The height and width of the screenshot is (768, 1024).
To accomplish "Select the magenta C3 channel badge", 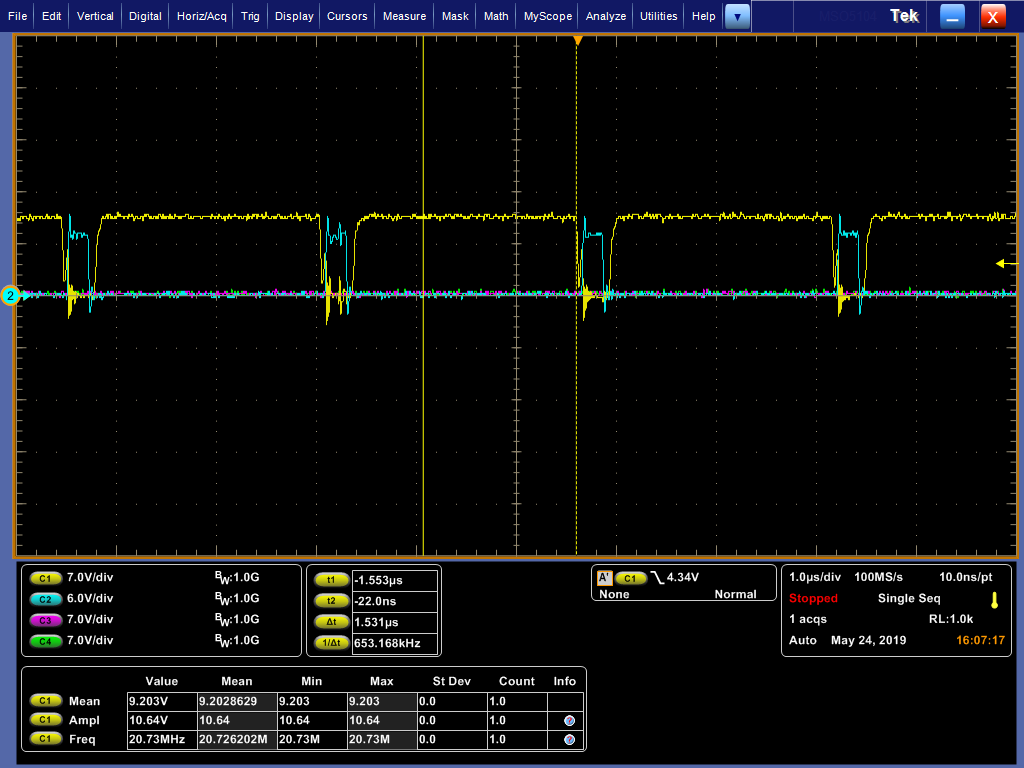I will 45,620.
